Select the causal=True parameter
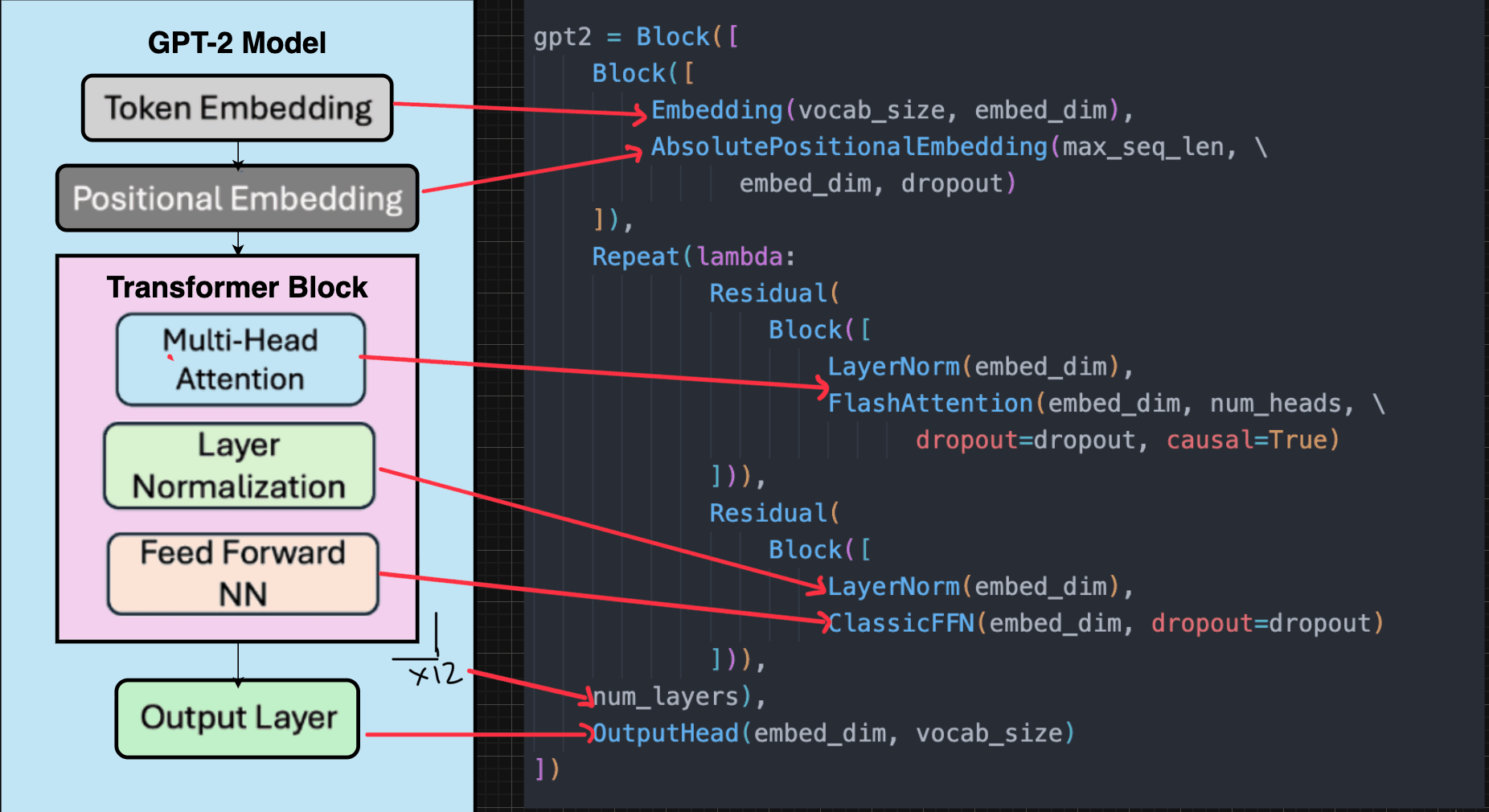Image resolution: width=1489 pixels, height=812 pixels. point(1253,440)
